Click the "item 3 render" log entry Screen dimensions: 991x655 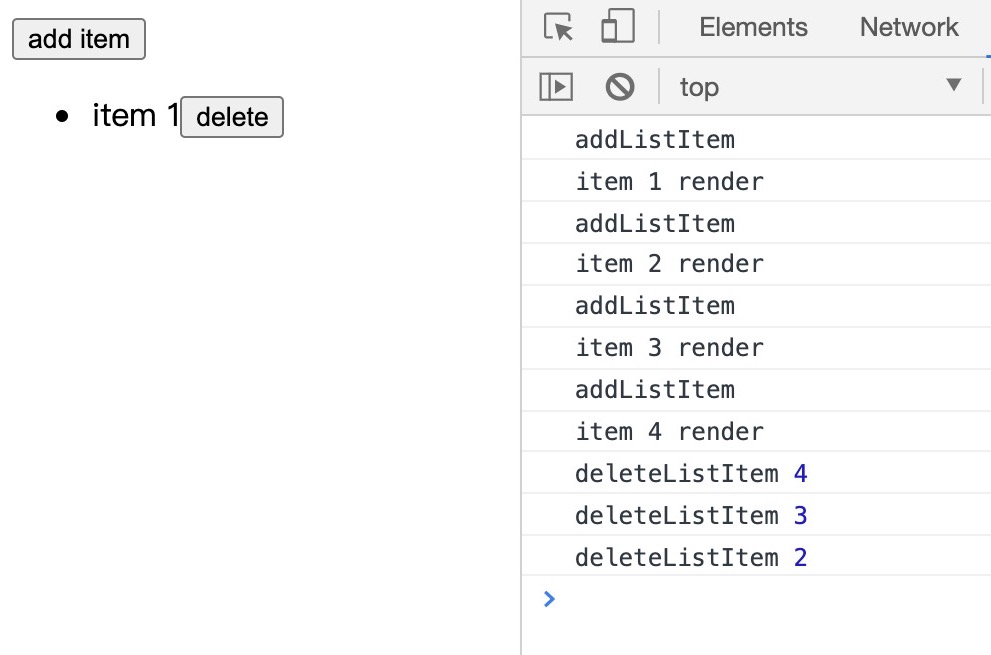[669, 348]
